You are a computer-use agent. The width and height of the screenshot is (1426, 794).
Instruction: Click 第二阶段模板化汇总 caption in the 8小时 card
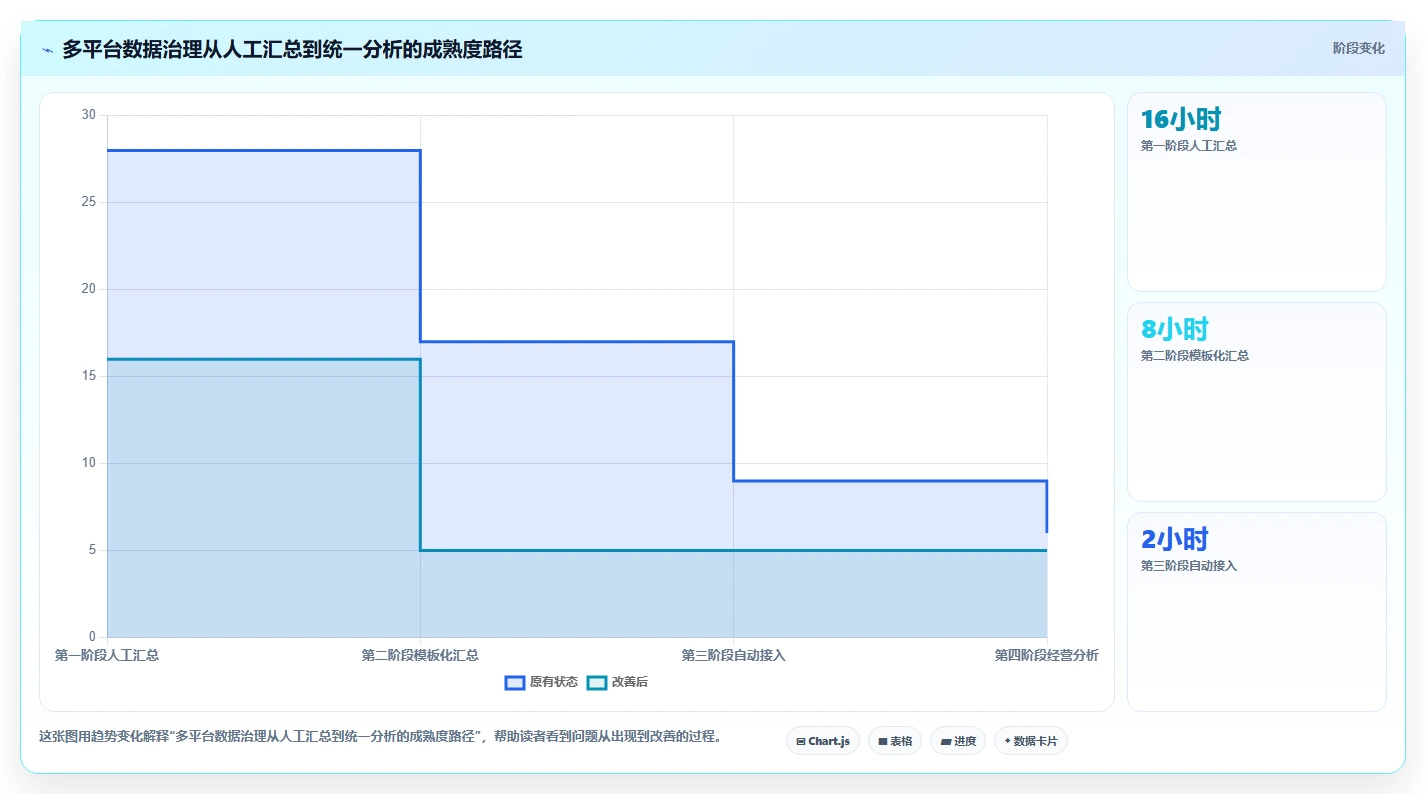point(1195,356)
